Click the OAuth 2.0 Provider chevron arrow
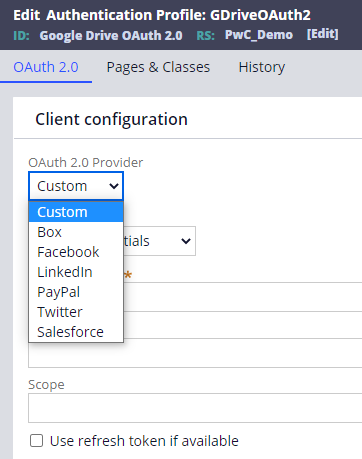The width and height of the screenshot is (362, 459). click(x=114, y=186)
